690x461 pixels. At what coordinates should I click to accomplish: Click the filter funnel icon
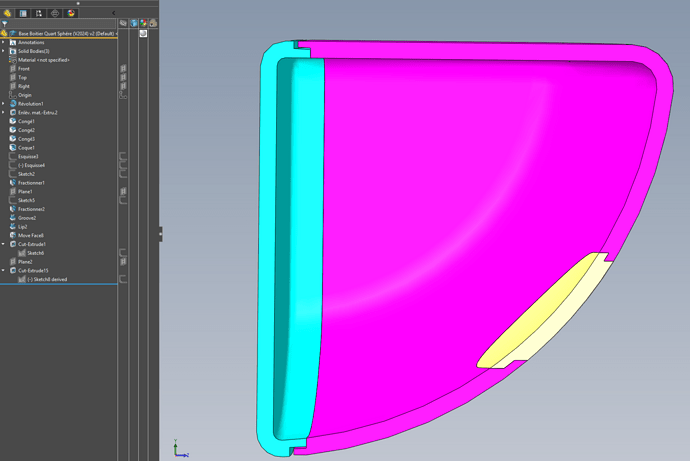point(5,24)
